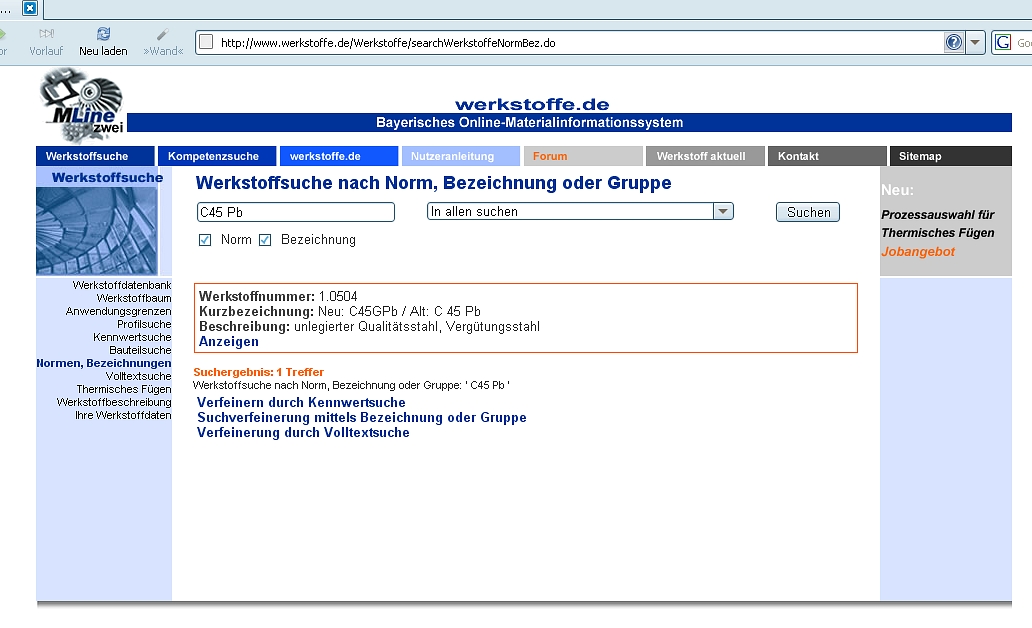Click the 'Werkstoffsuche nach Norm' page heading
Image resolution: width=1032 pixels, height=628 pixels.
(x=434, y=183)
